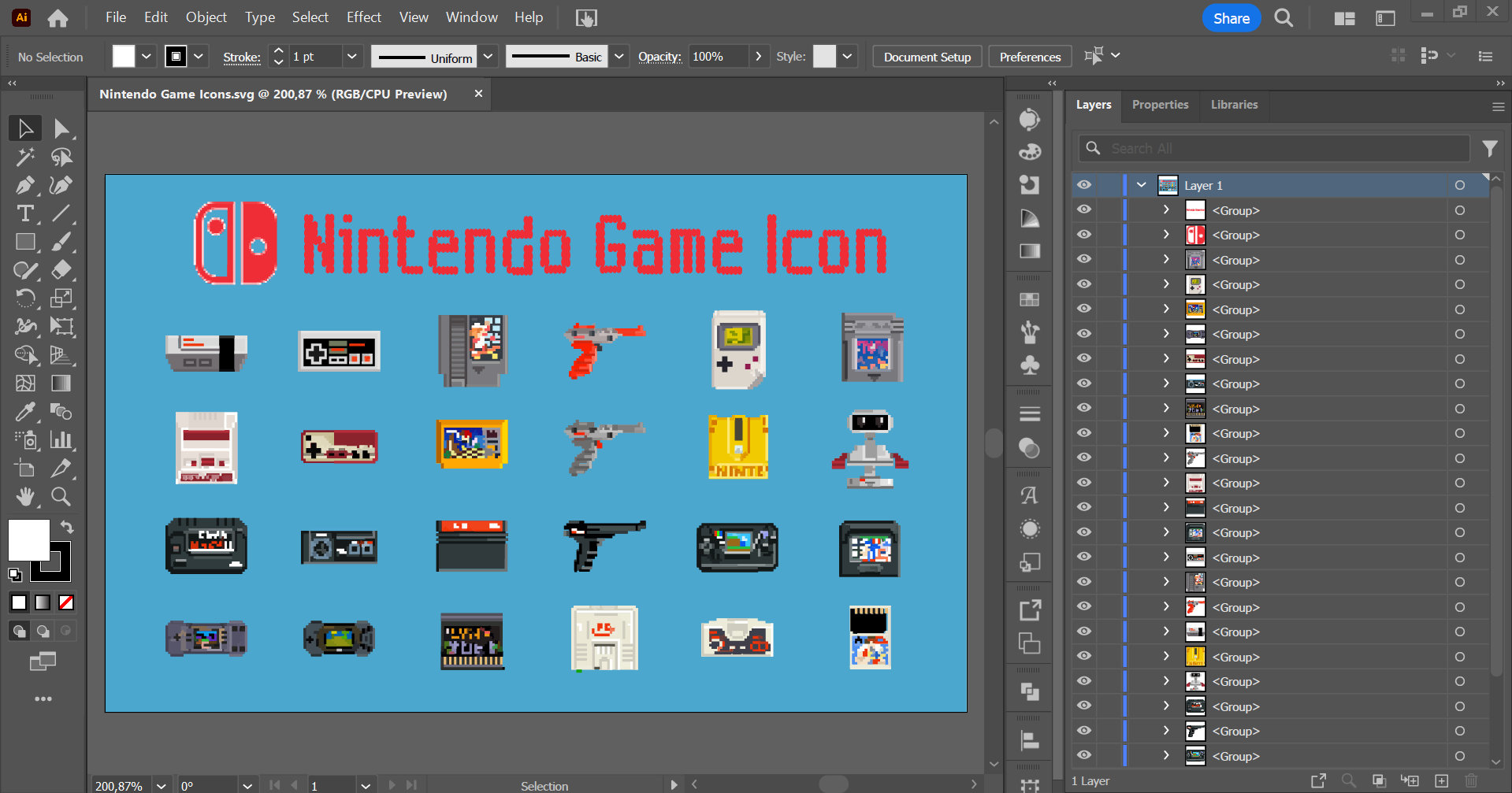Select the Eyedropper tool

[25, 412]
